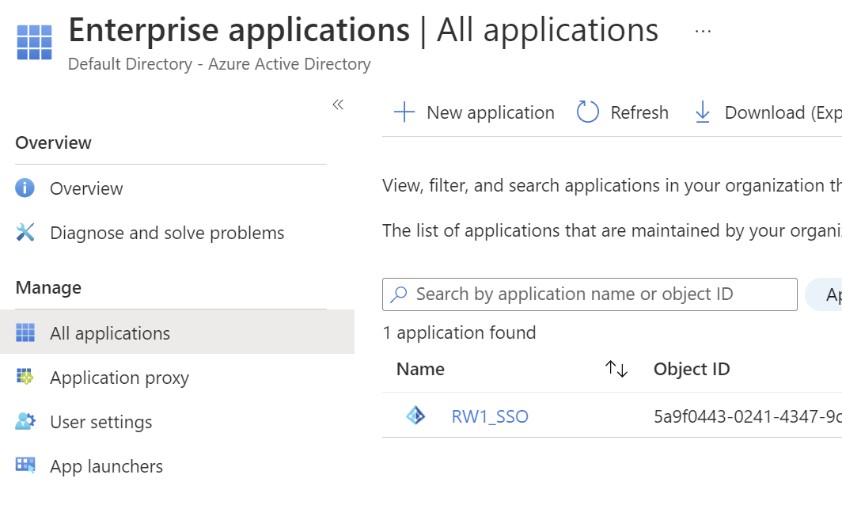Click the Name column header
The width and height of the screenshot is (842, 505).
[x=420, y=369]
